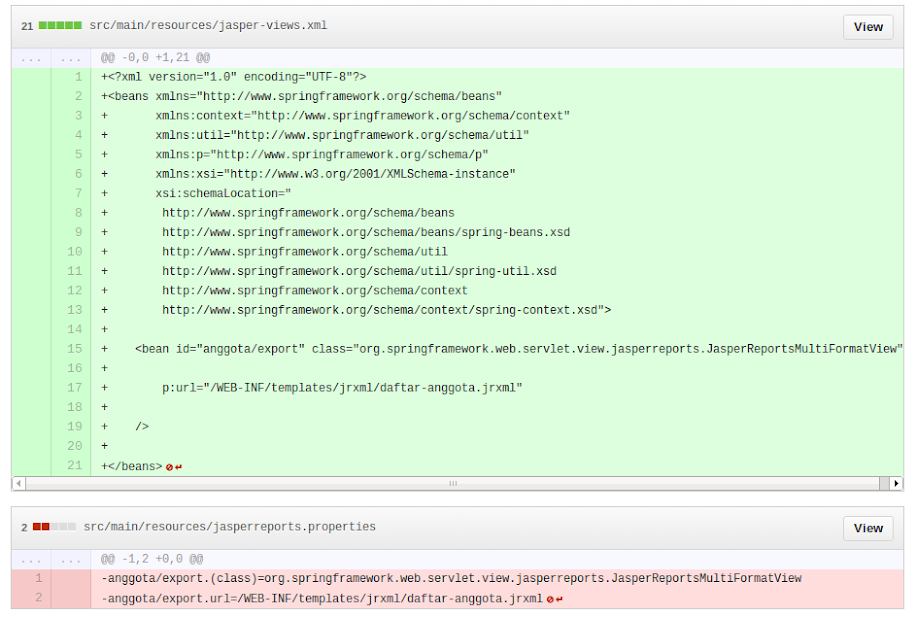
Task: Click line number 3 xmlns:context
Action: [78, 116]
